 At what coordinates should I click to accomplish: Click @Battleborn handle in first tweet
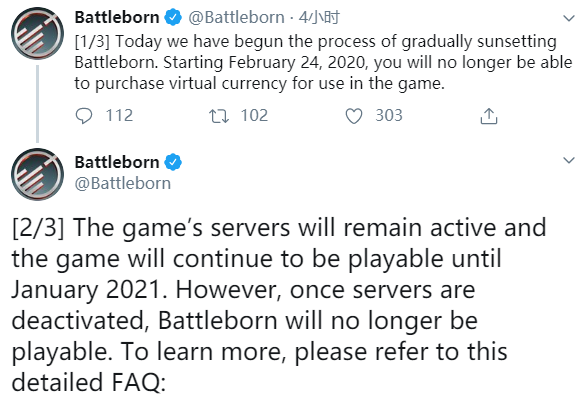point(236,17)
